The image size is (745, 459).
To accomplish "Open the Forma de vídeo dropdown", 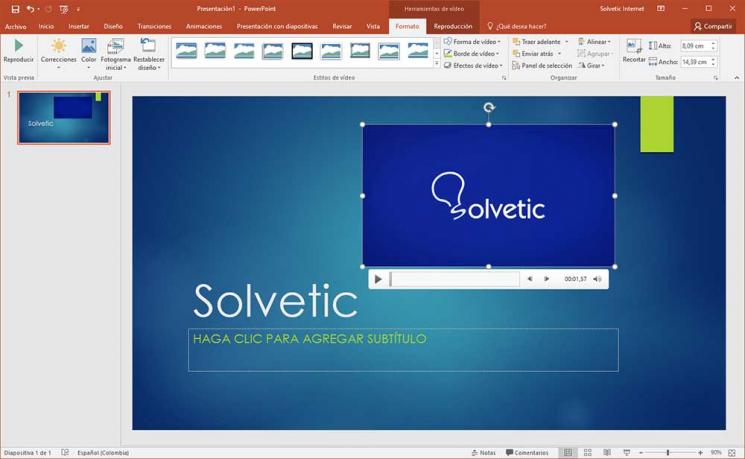I will 472,42.
